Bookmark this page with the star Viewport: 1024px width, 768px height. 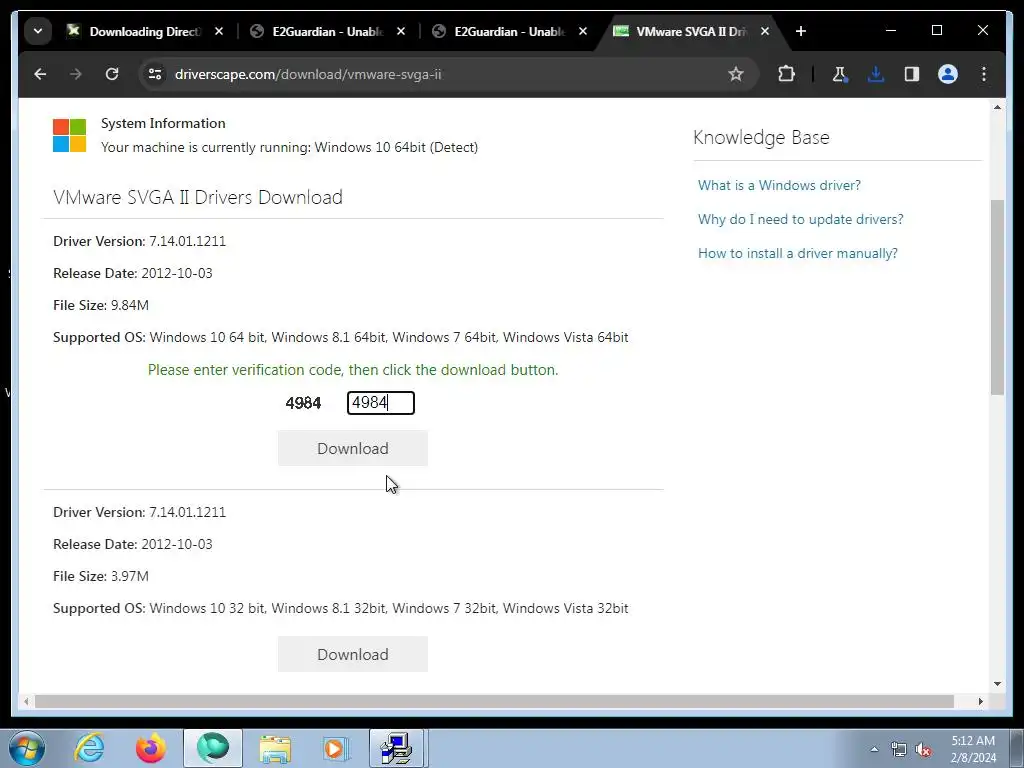[x=736, y=74]
